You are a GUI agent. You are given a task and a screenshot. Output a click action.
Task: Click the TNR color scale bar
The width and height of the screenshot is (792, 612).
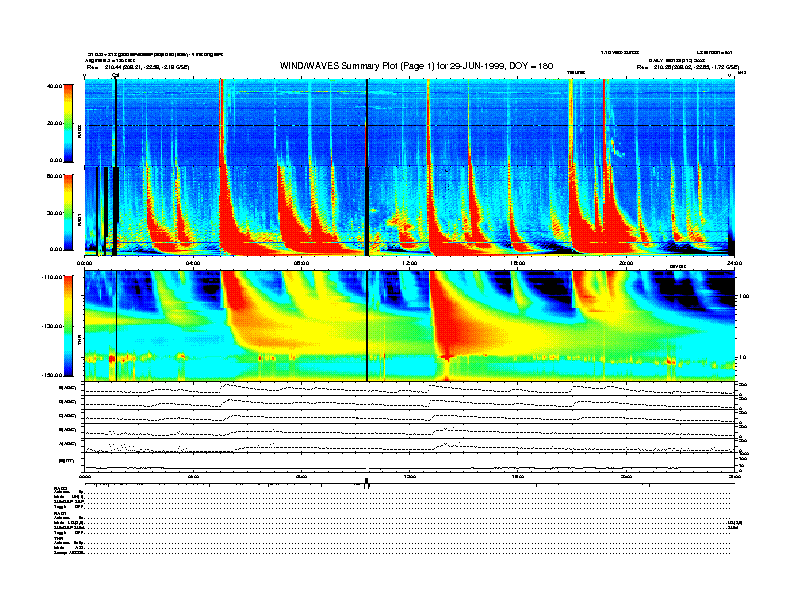point(68,326)
